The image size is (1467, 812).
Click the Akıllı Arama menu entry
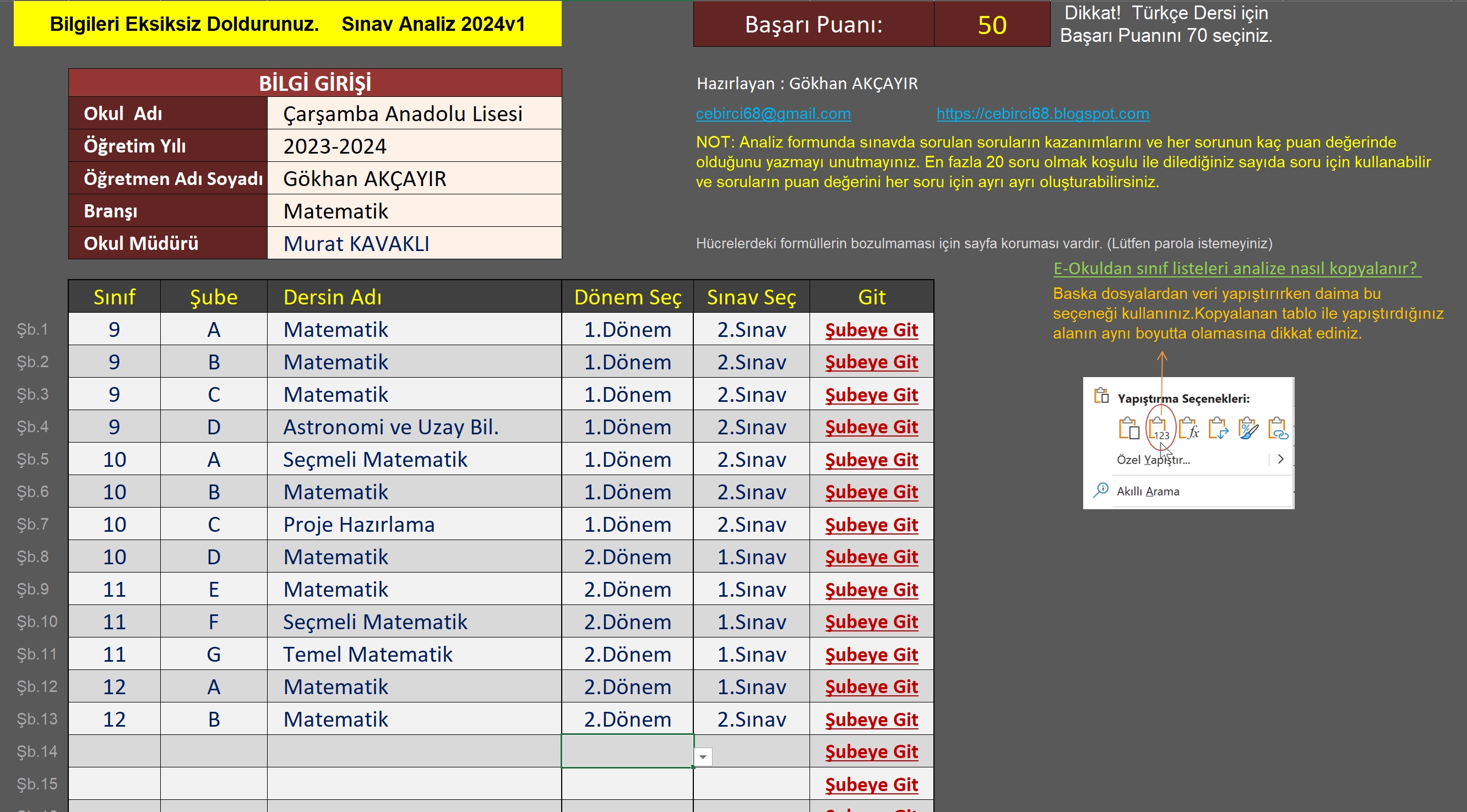(1148, 492)
